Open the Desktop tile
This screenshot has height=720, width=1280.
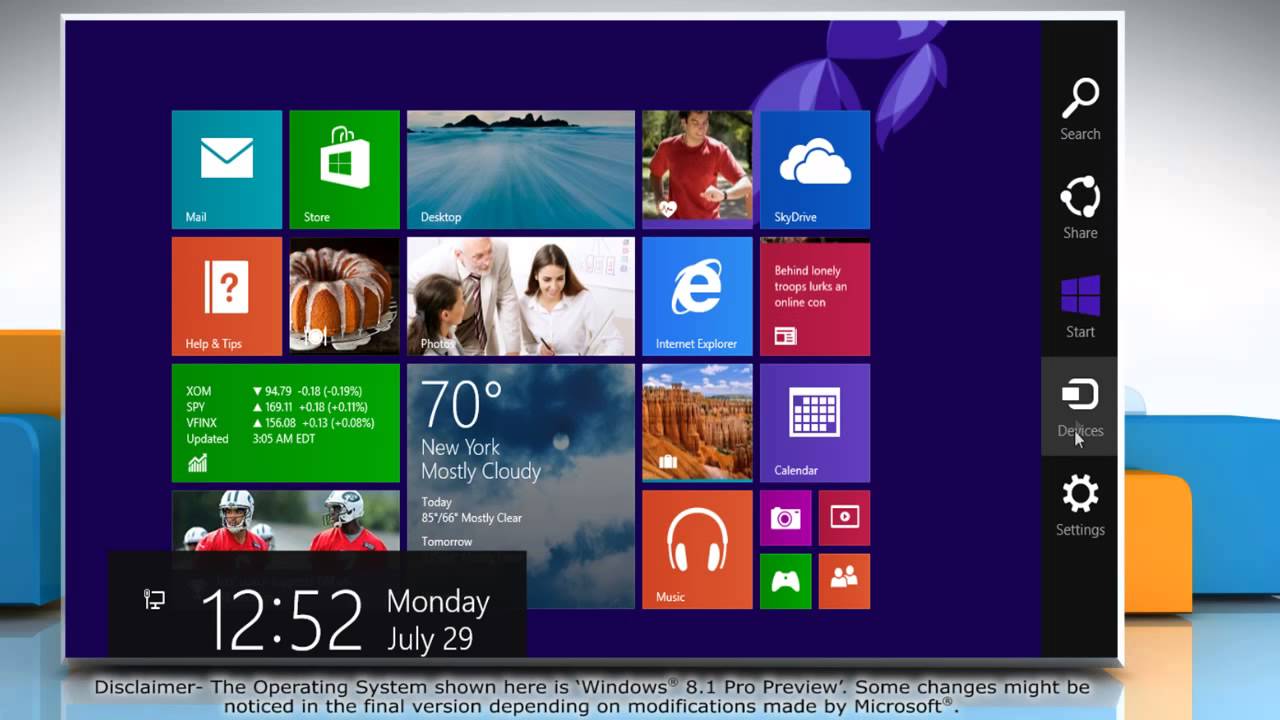pyautogui.click(x=521, y=170)
